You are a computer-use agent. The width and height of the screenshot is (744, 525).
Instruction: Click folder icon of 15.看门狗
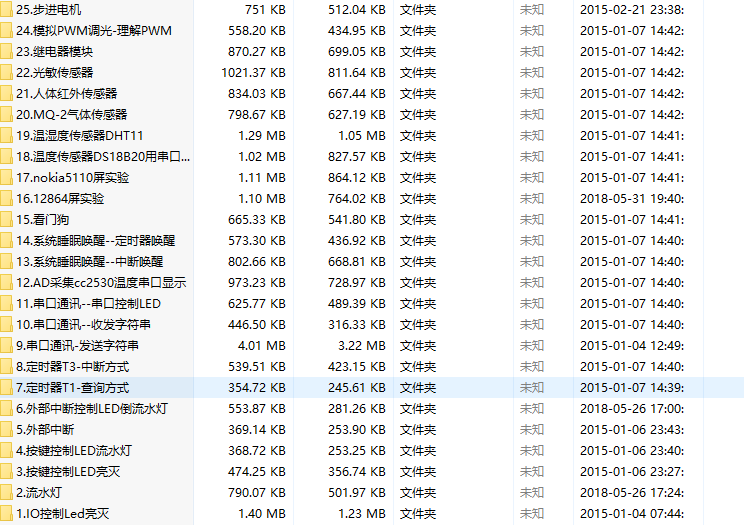[6, 219]
